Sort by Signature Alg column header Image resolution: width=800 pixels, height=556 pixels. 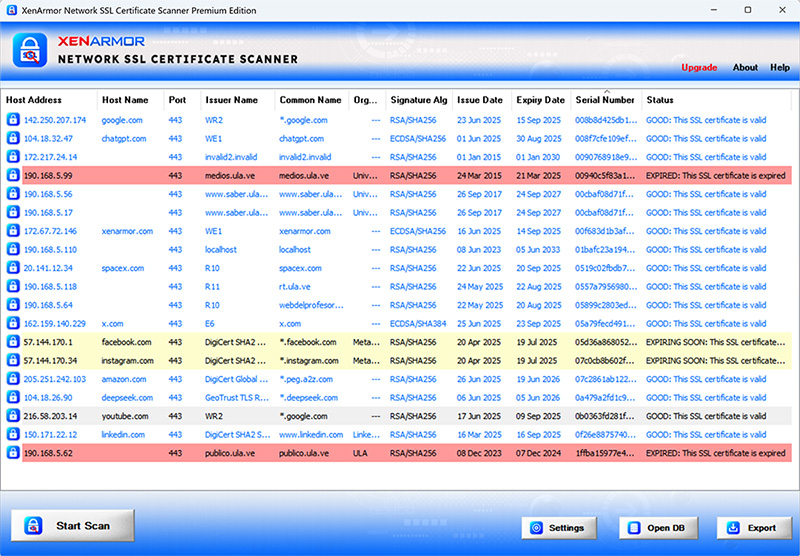click(418, 100)
